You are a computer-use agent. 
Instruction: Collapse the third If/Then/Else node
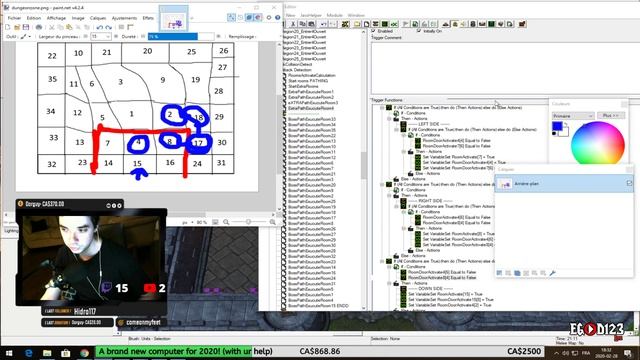(x=382, y=261)
